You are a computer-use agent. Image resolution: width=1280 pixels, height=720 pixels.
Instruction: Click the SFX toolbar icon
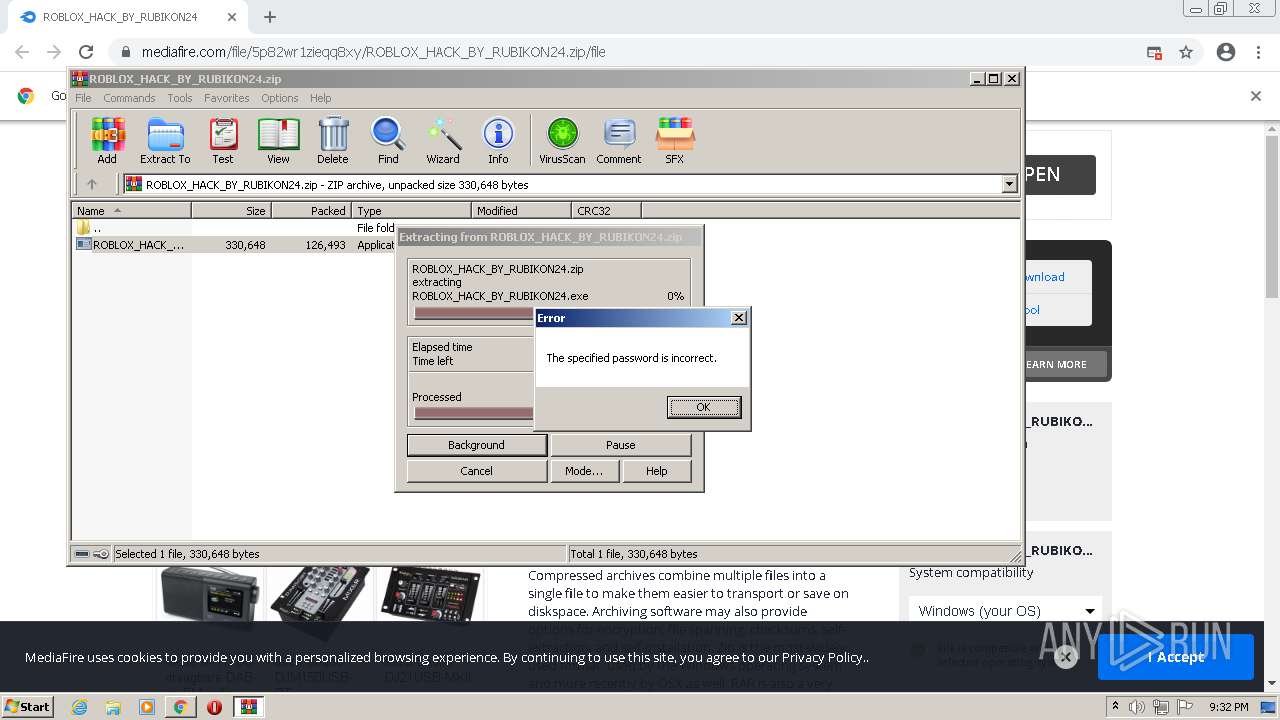[x=675, y=141]
